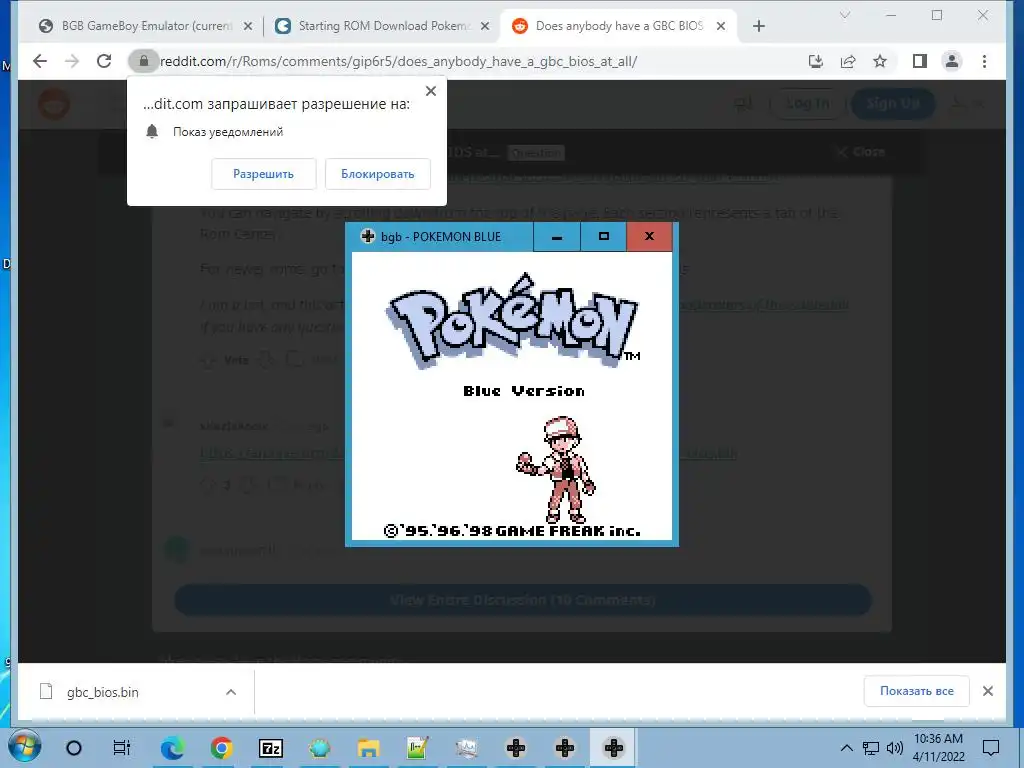Click the dimmed reddit Sign Up button

click(x=893, y=103)
